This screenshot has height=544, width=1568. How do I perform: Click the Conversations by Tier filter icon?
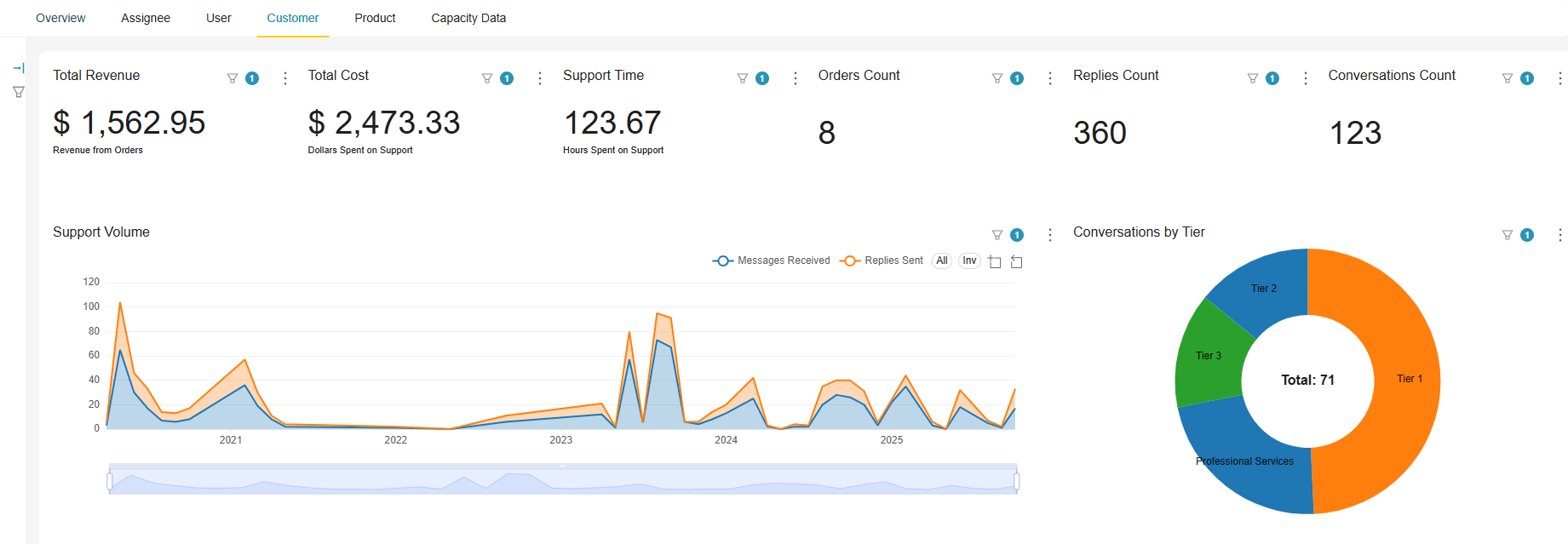(1508, 235)
